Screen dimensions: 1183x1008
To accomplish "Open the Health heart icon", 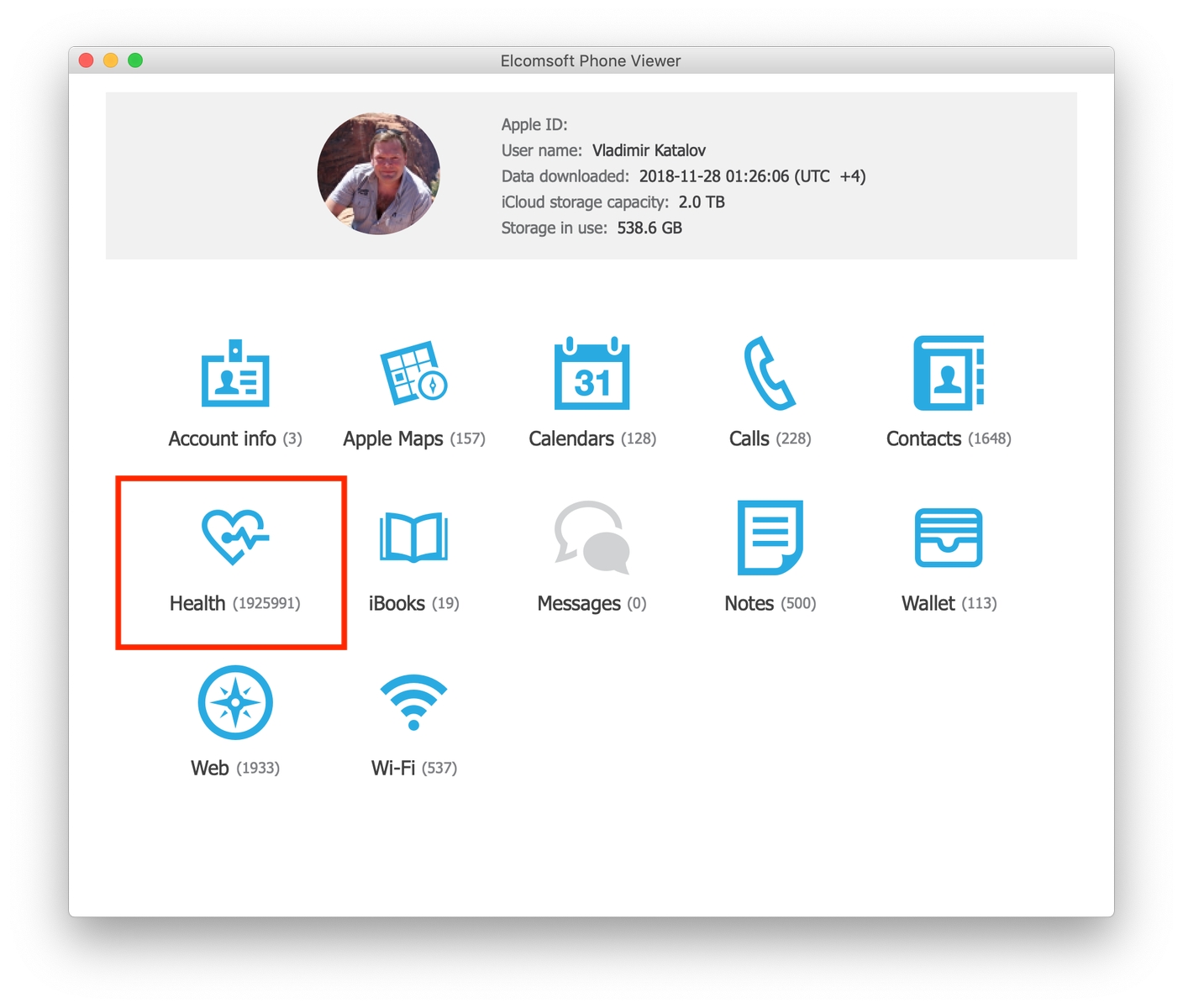I will click(234, 538).
